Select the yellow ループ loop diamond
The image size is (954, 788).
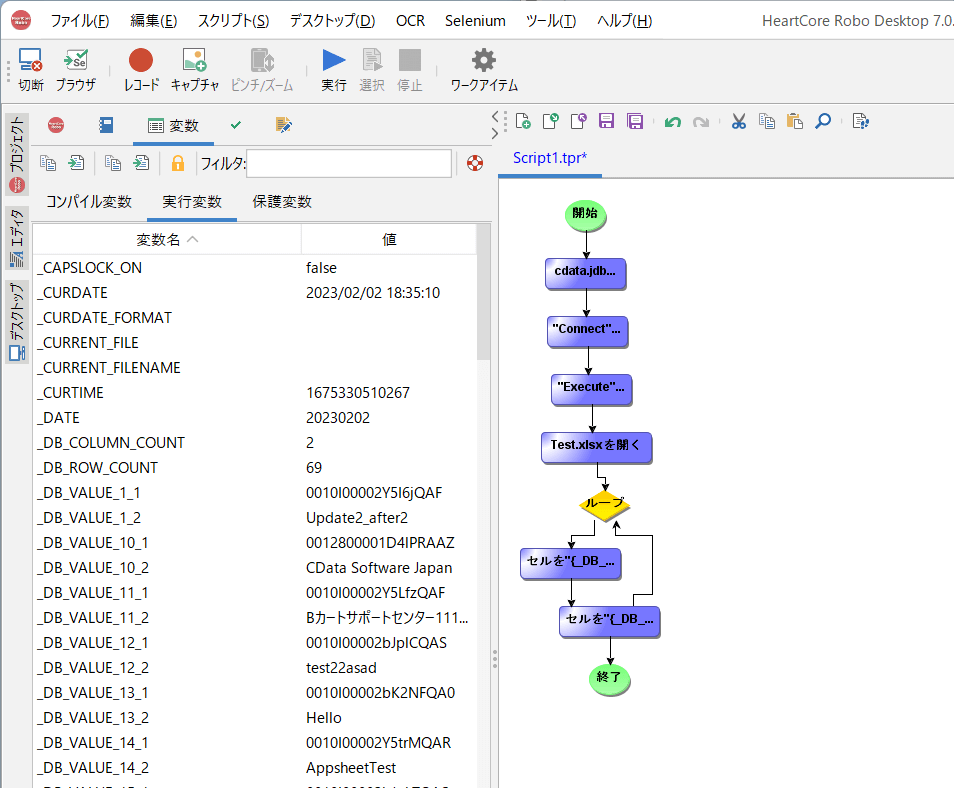(604, 504)
